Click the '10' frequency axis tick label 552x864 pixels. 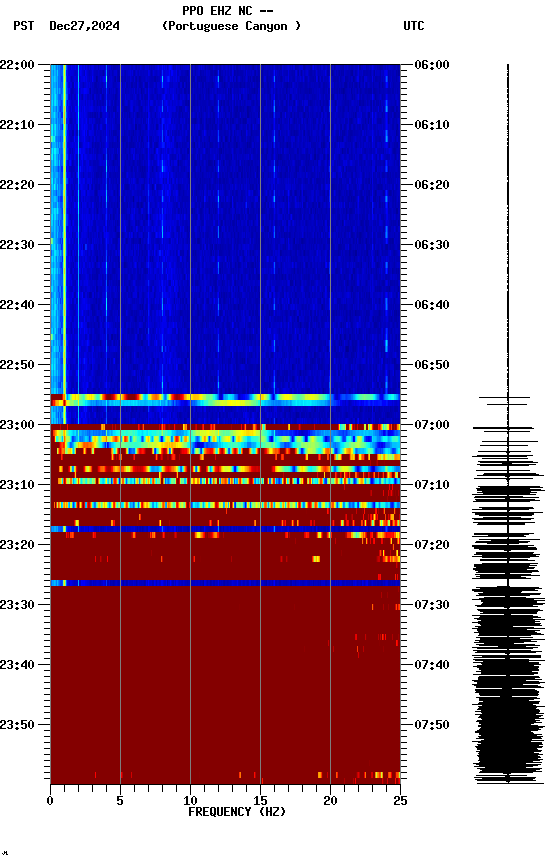(190, 801)
